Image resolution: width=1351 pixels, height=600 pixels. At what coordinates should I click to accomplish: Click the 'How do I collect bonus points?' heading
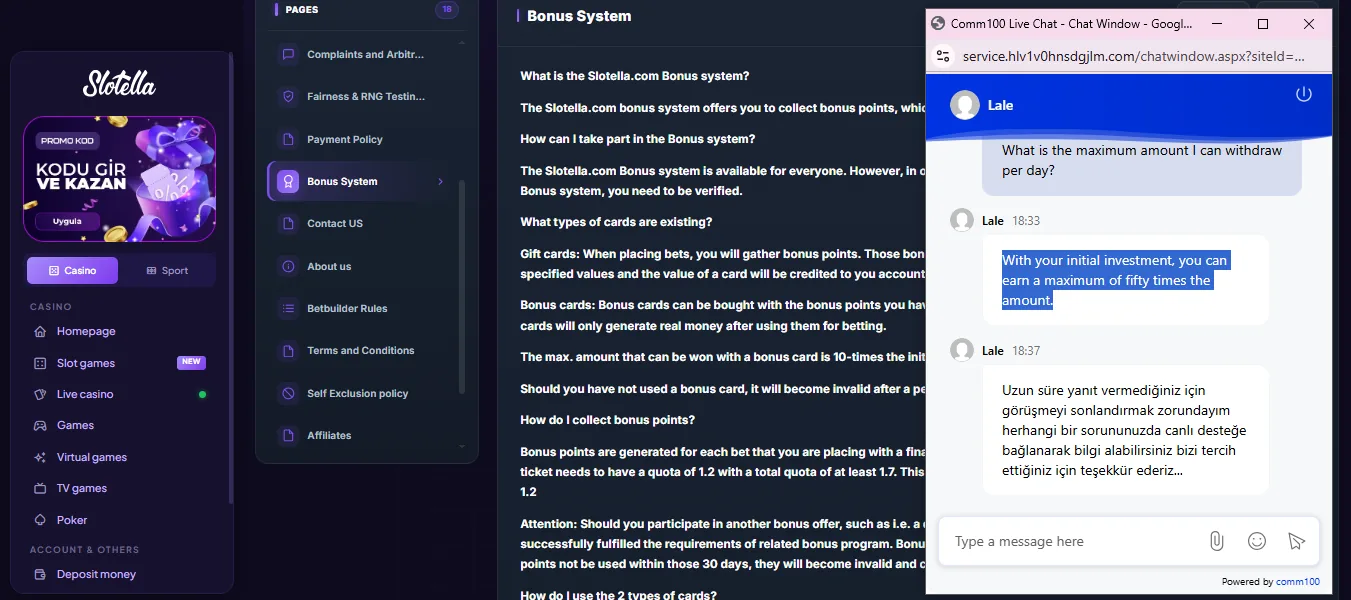tap(607, 420)
